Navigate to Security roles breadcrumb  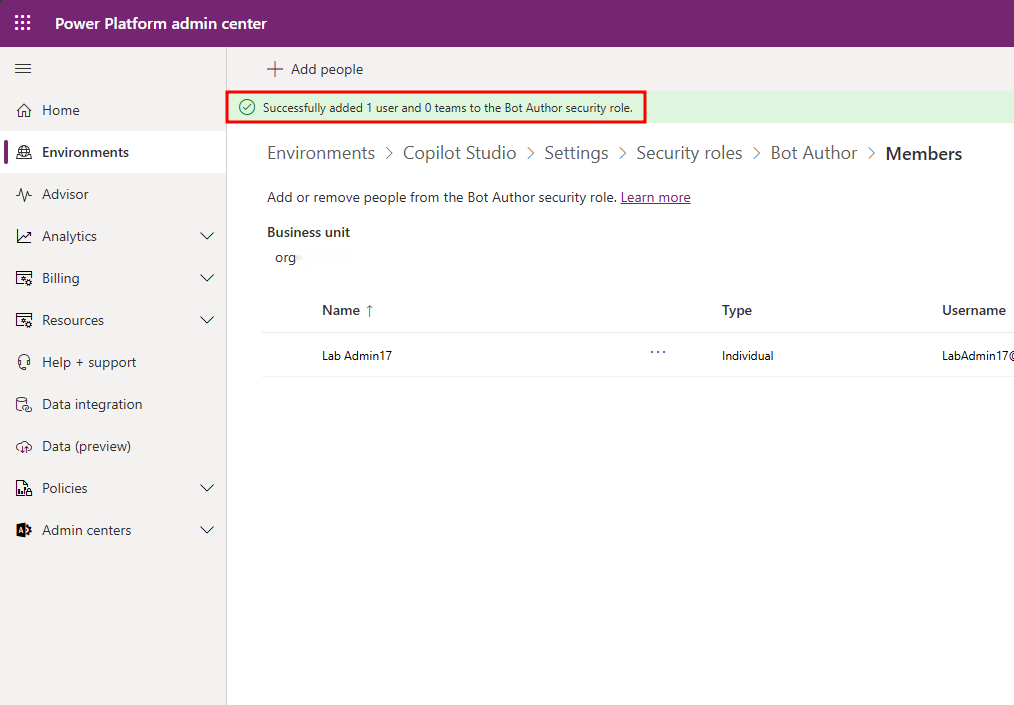689,153
